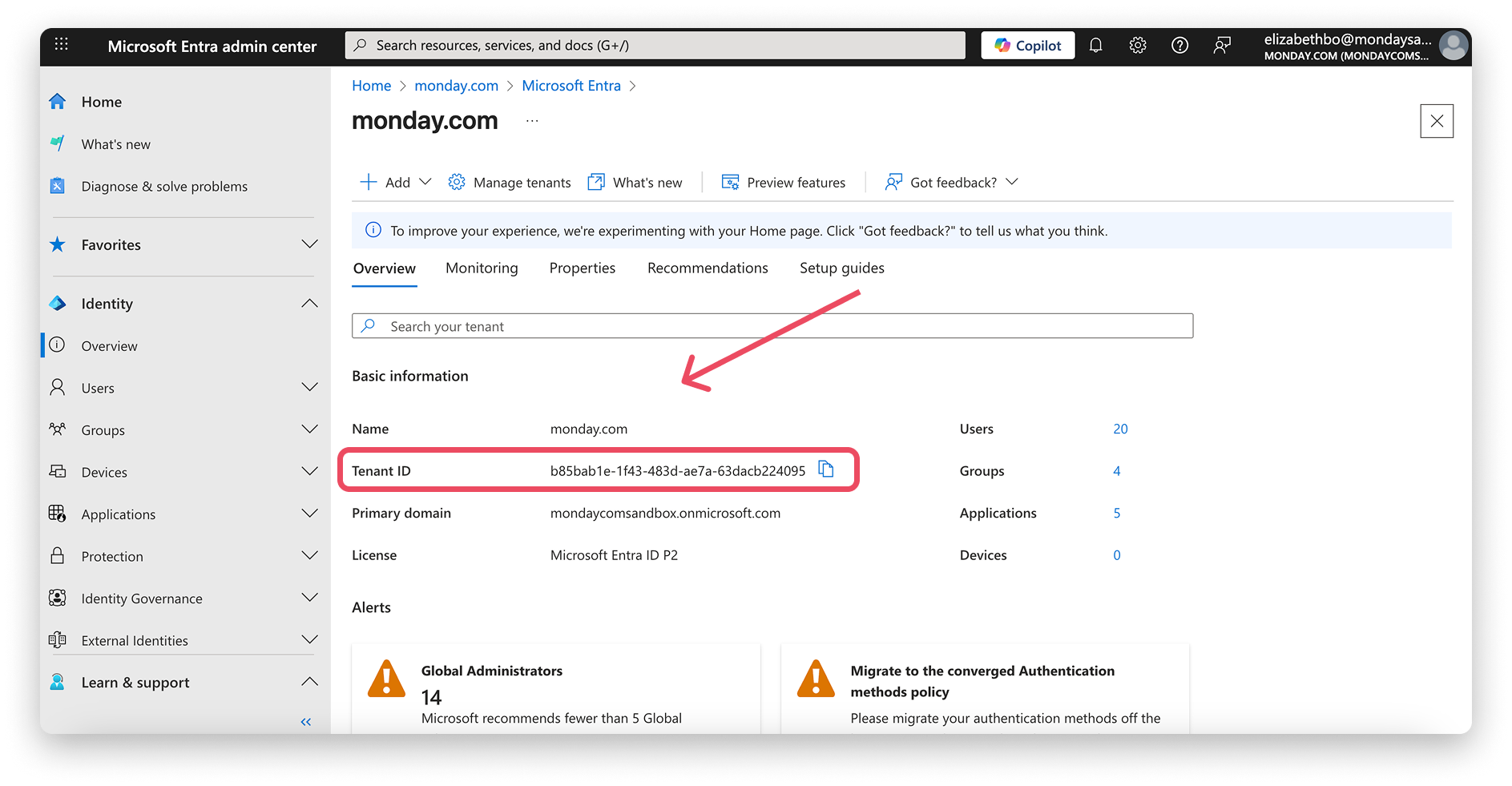1512x786 pixels.
Task: Click the Favorites star icon
Action: point(58,244)
